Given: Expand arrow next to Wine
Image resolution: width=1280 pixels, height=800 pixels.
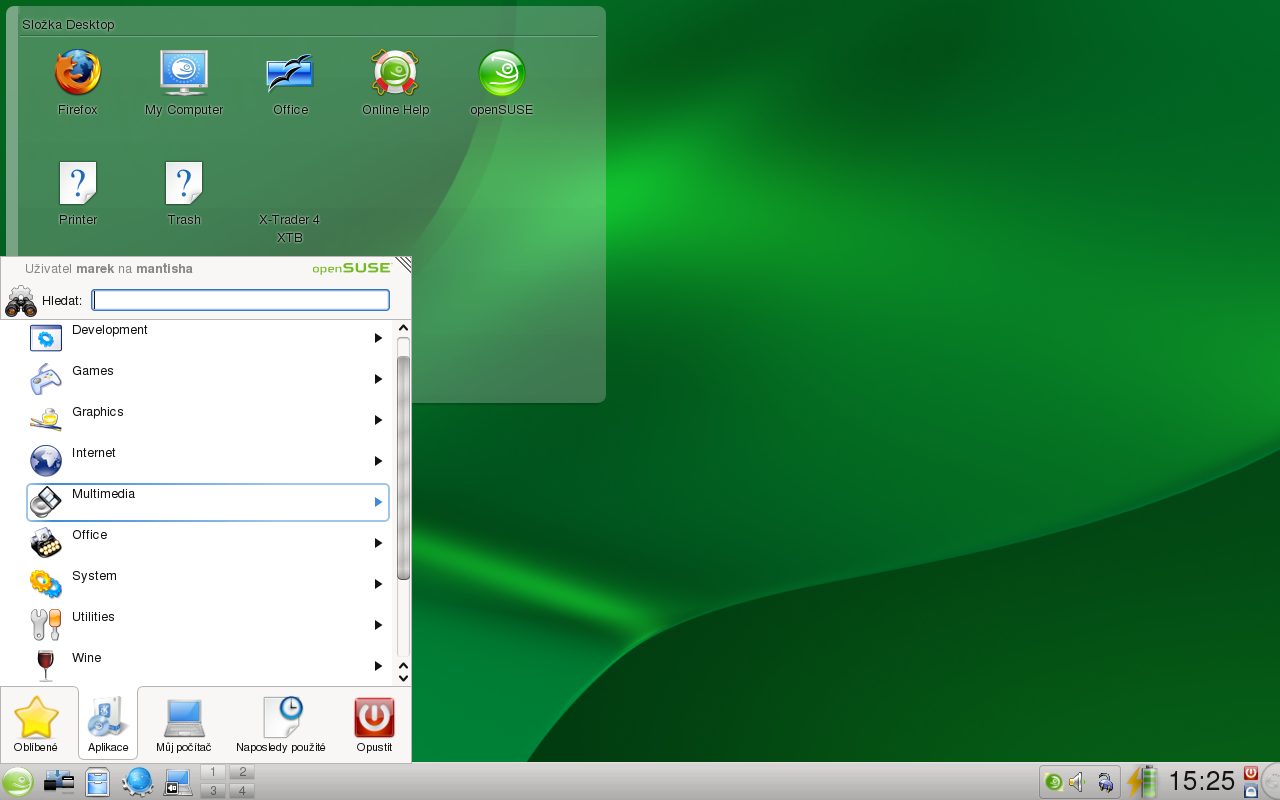Looking at the screenshot, I should (378, 666).
